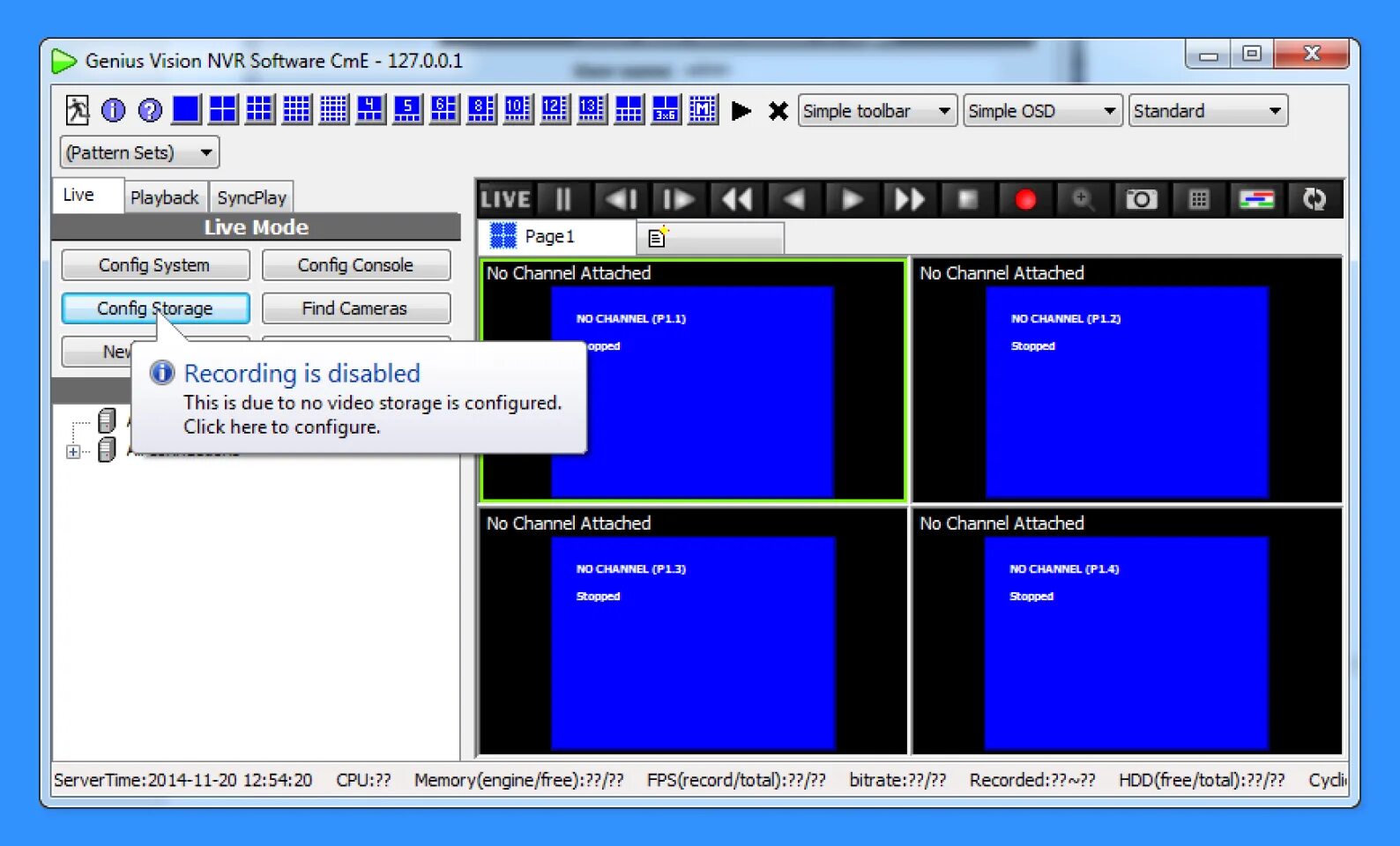Click the logout exit-door icon
This screenshot has height=846, width=1400.
tap(77, 110)
